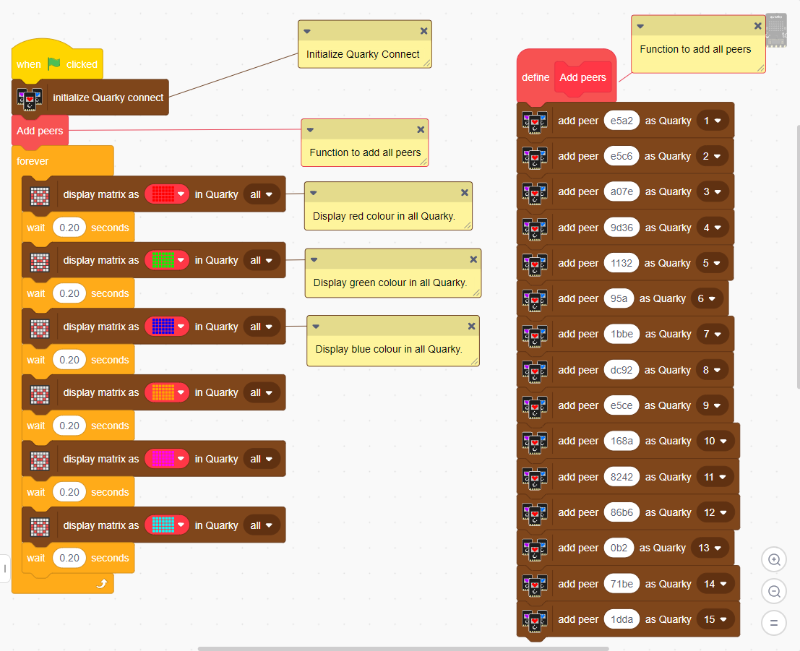800x651 pixels.
Task: Open the red matrix colour picker
Action: pyautogui.click(x=167, y=194)
